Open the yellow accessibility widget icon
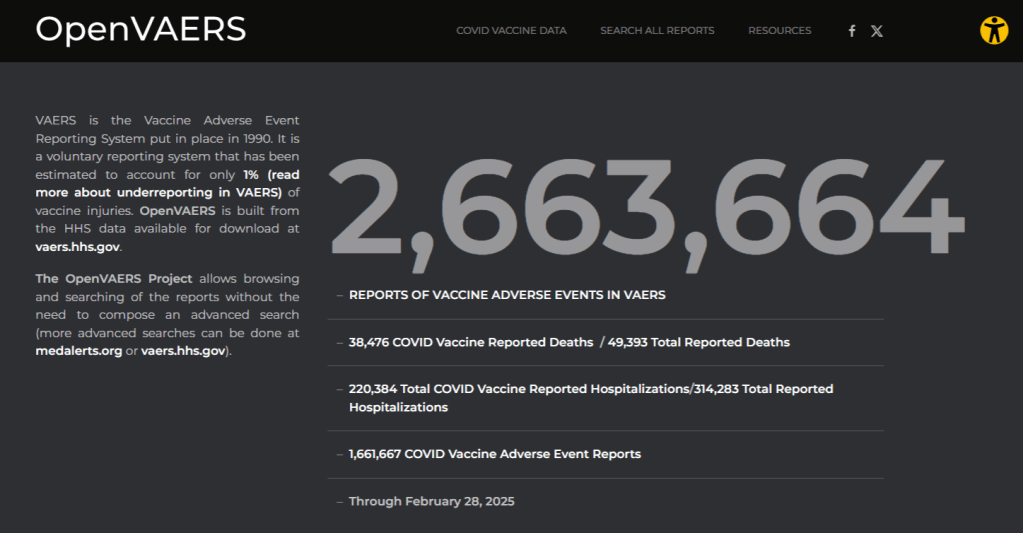 (x=993, y=30)
